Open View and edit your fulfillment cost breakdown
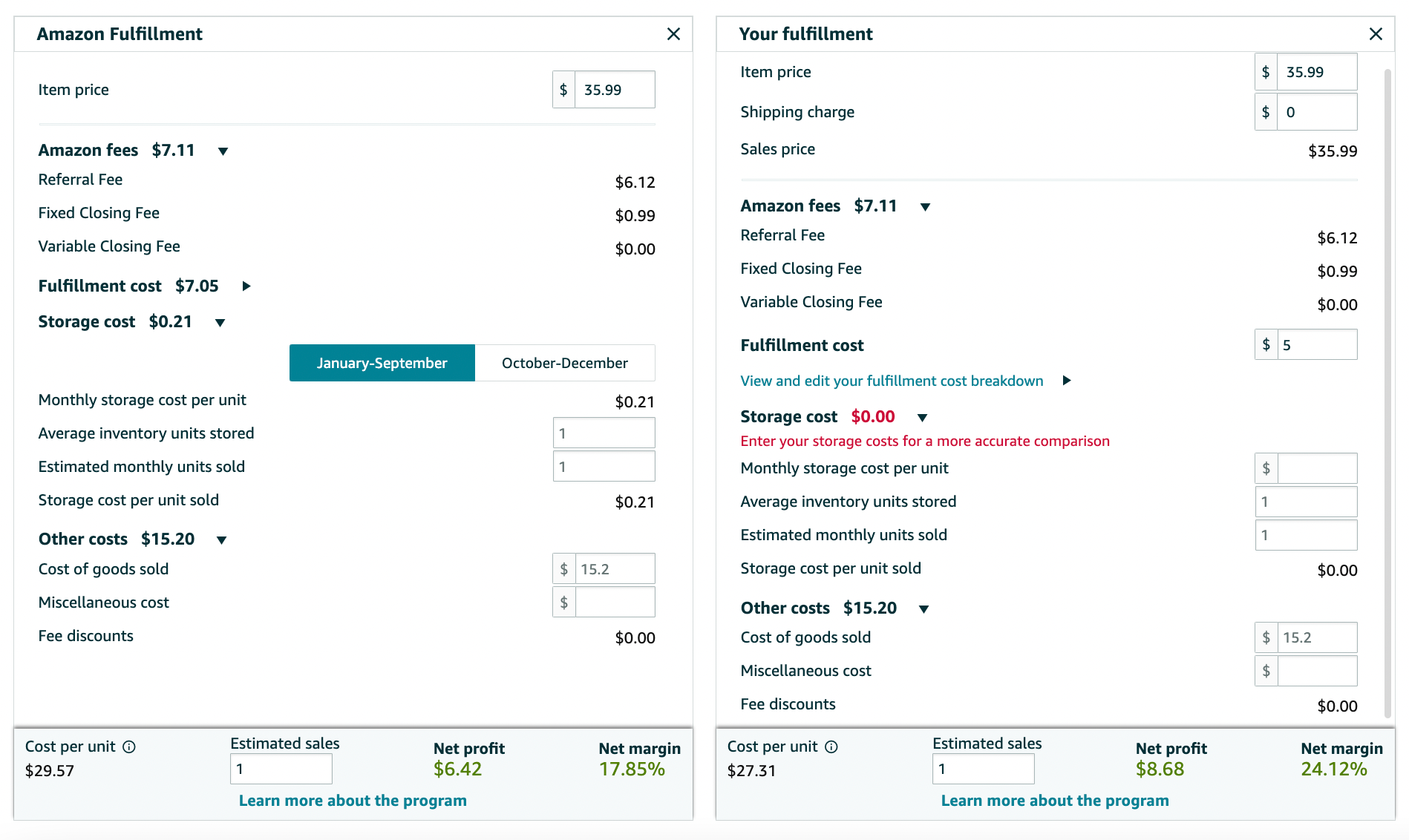Screen dimensions: 1409x840 click(892, 381)
